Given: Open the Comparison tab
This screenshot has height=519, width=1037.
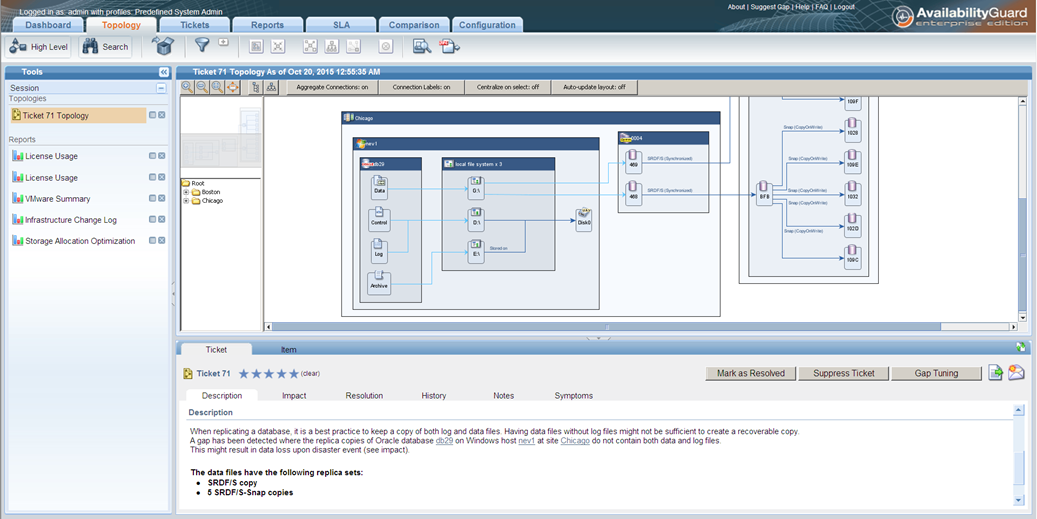Looking at the screenshot, I should [x=414, y=25].
